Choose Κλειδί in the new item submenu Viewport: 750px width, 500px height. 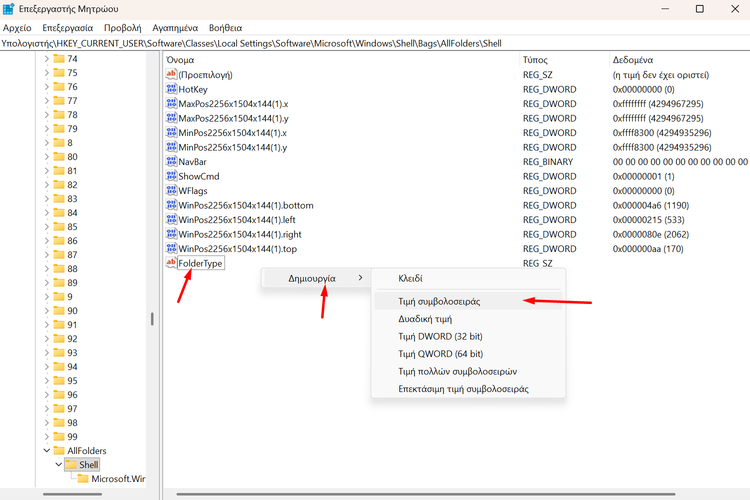(x=410, y=278)
